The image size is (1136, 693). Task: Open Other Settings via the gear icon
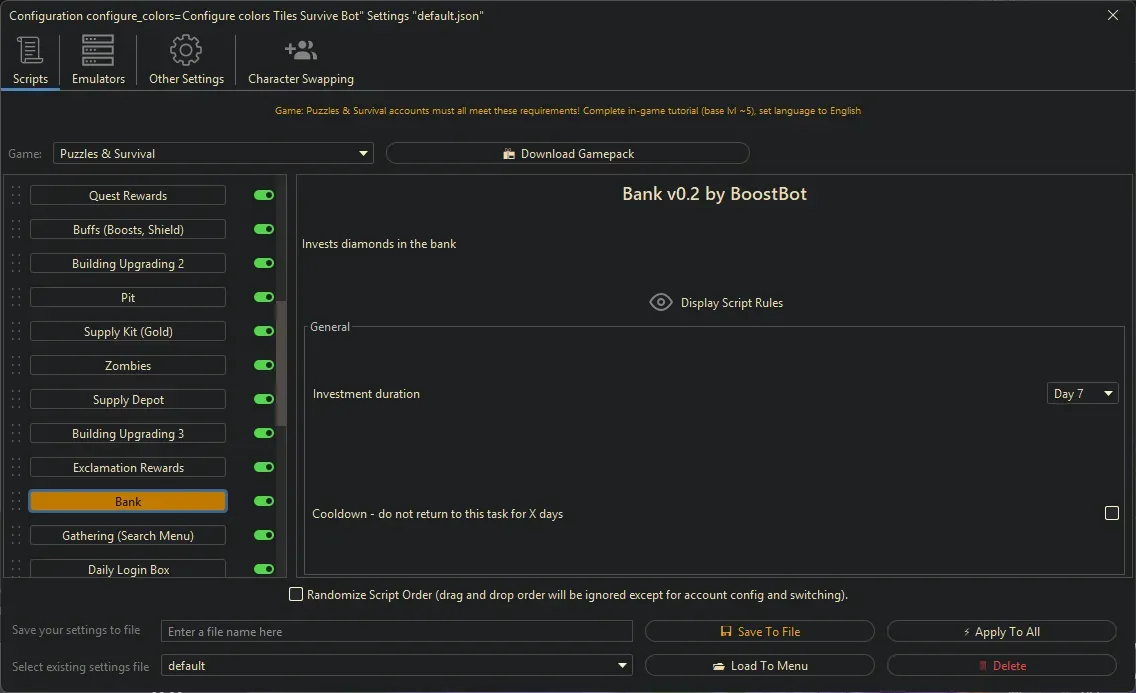click(185, 48)
